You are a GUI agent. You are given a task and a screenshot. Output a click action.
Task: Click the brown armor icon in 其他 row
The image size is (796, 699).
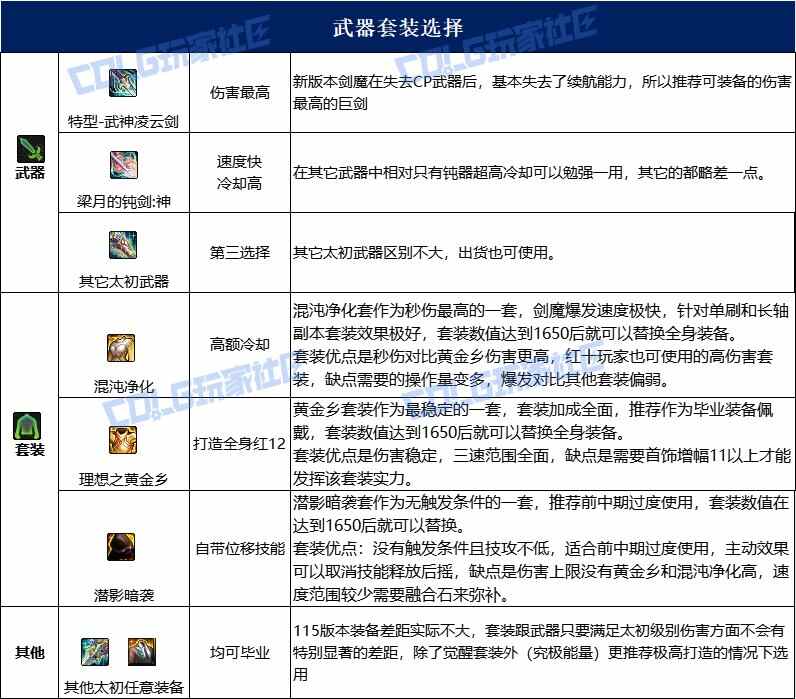[142, 652]
